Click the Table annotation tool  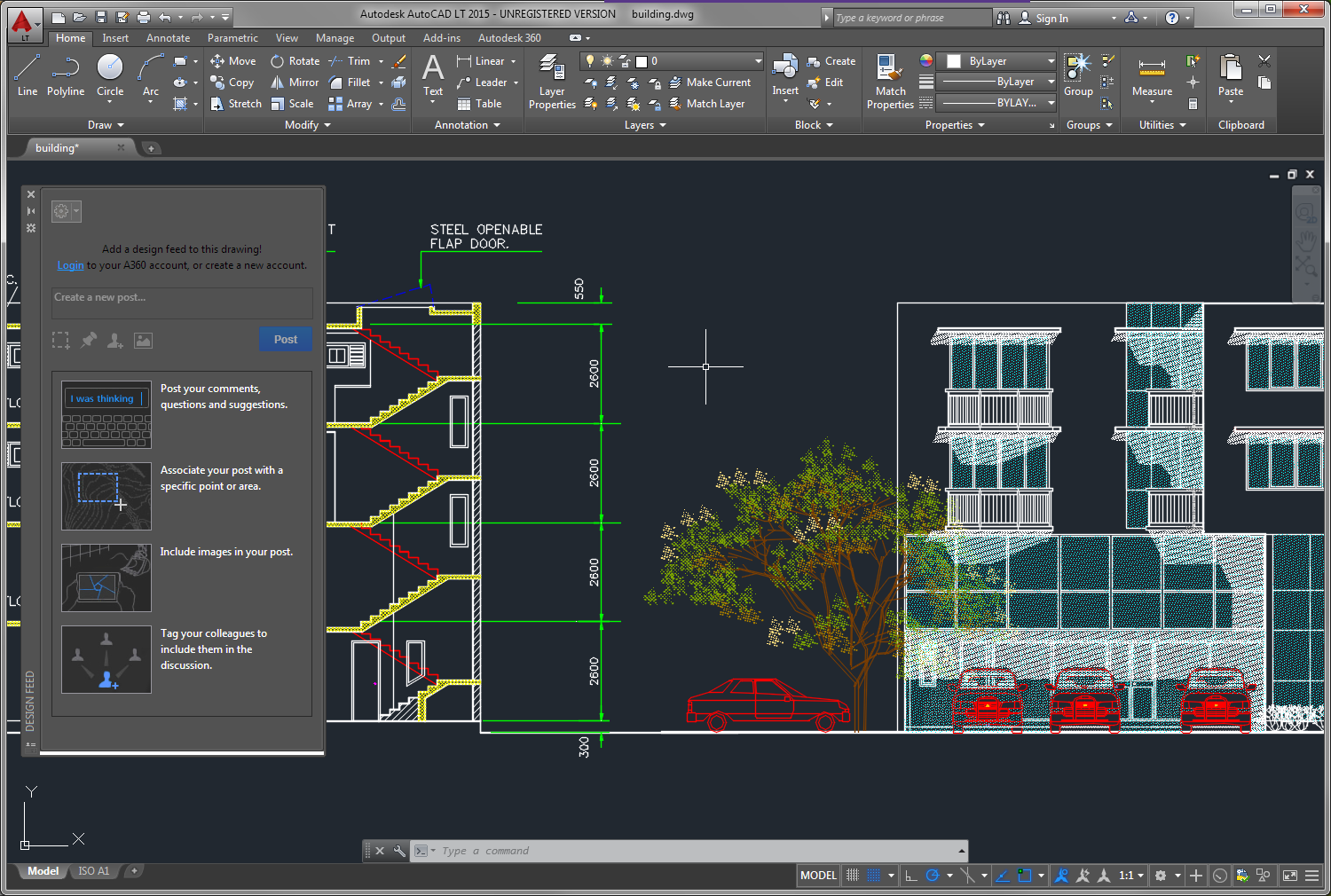point(480,104)
